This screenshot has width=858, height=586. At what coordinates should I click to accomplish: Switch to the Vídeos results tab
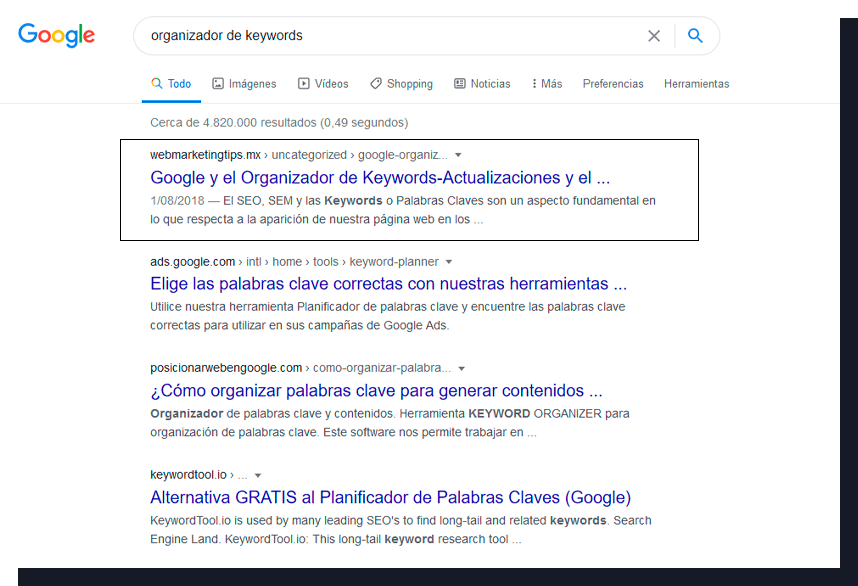coord(323,84)
